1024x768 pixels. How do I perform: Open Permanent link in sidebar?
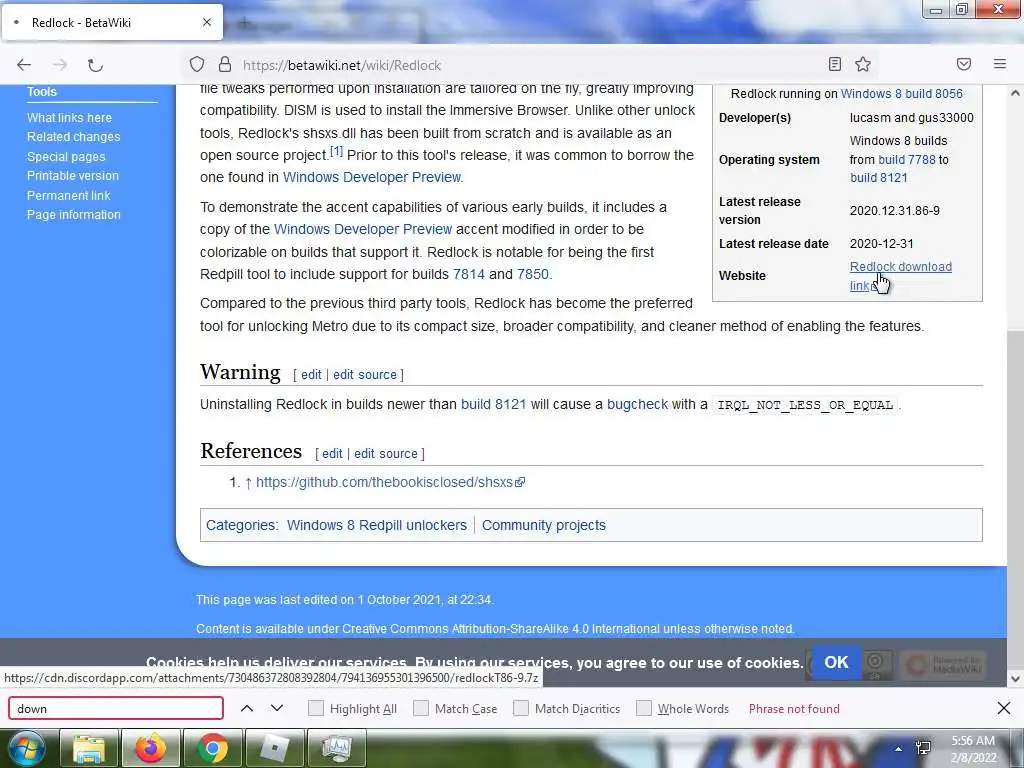(69, 195)
